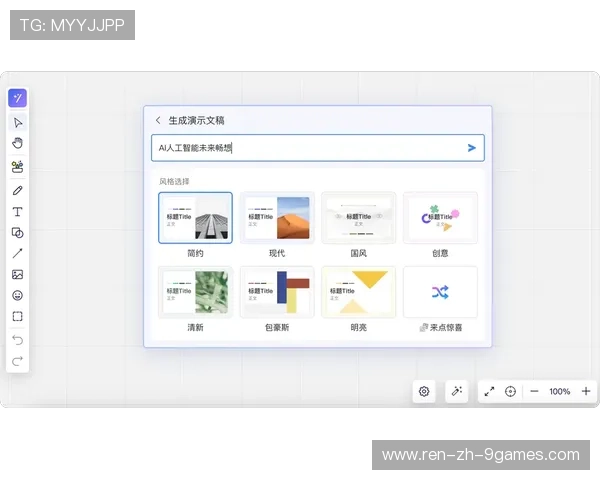Choose the text tool

pyautogui.click(x=18, y=212)
